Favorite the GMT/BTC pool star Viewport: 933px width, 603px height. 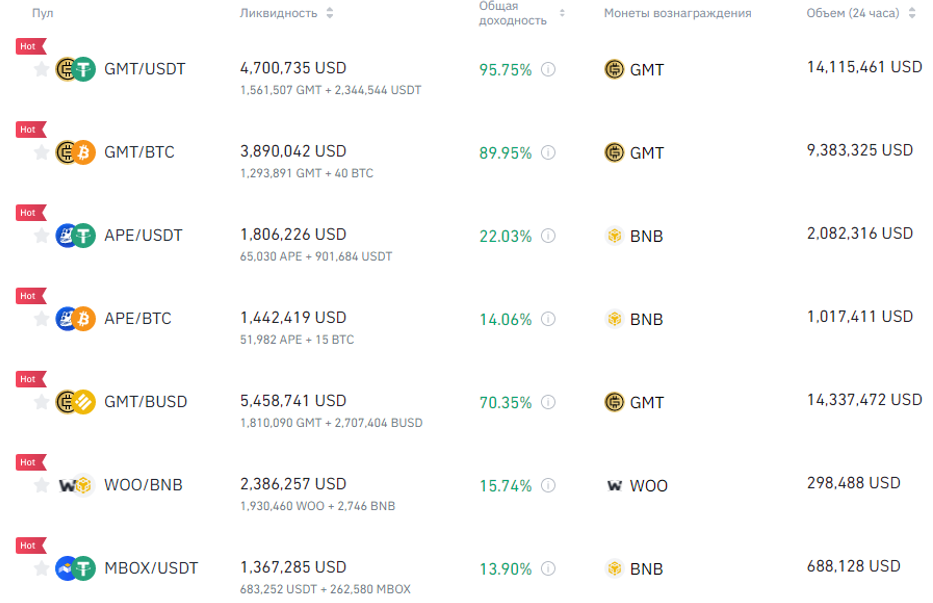click(41, 152)
